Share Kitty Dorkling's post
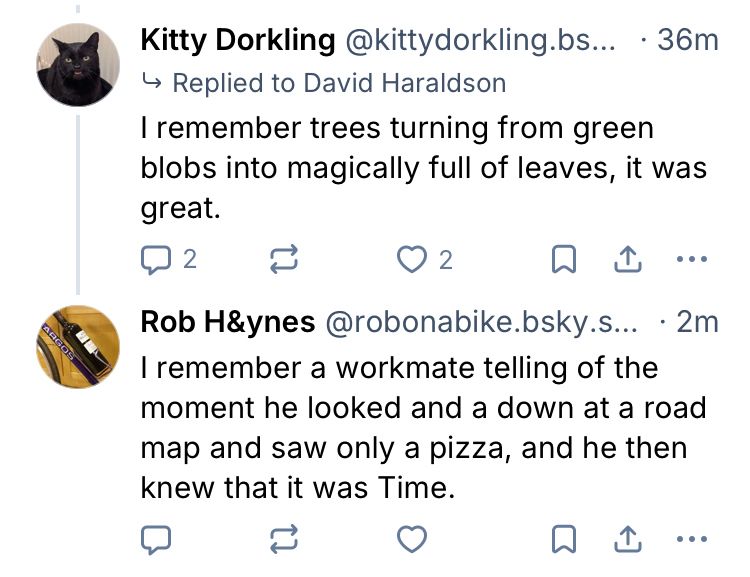Viewport: 750px width, 577px height. pos(626,261)
